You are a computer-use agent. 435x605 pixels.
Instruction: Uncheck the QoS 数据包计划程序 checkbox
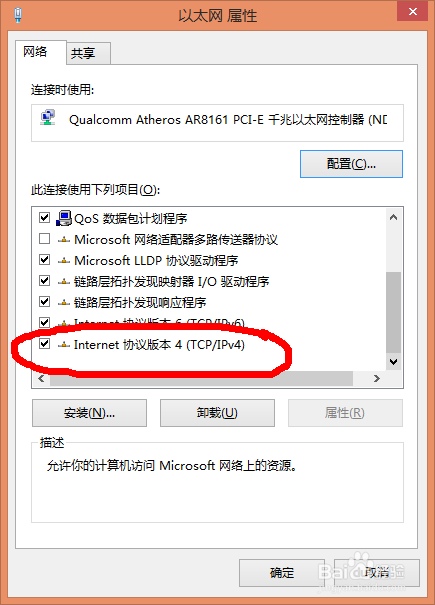[x=45, y=218]
